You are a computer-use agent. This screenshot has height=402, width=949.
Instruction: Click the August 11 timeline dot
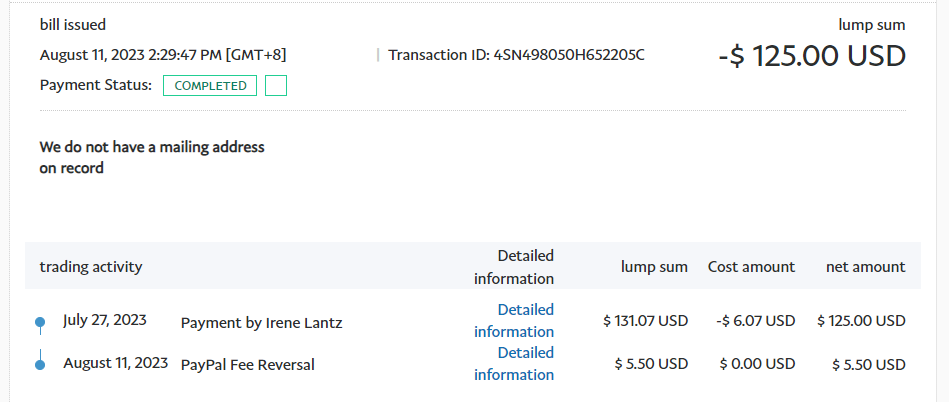40,365
